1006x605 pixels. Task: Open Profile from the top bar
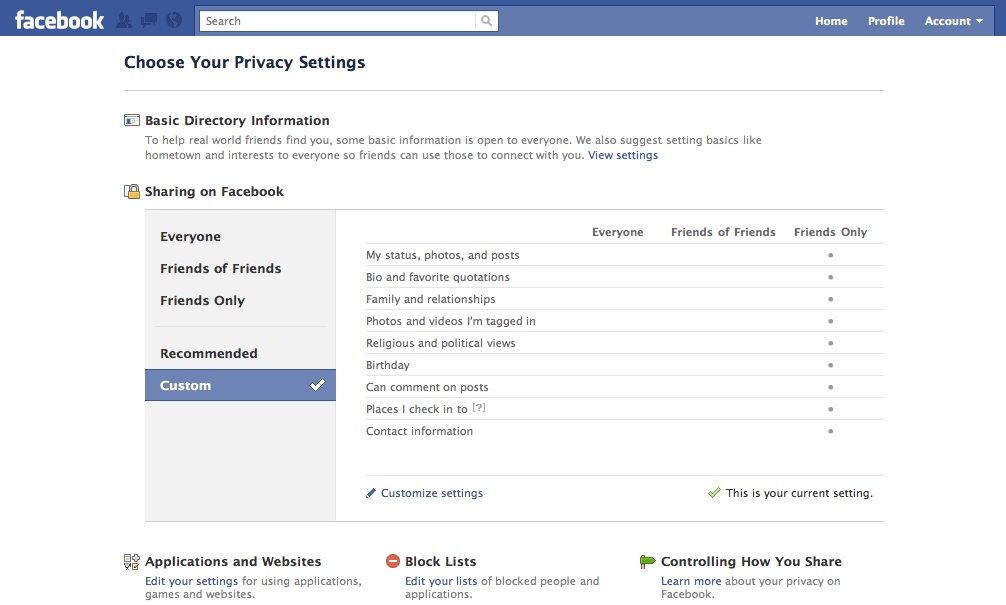point(886,21)
